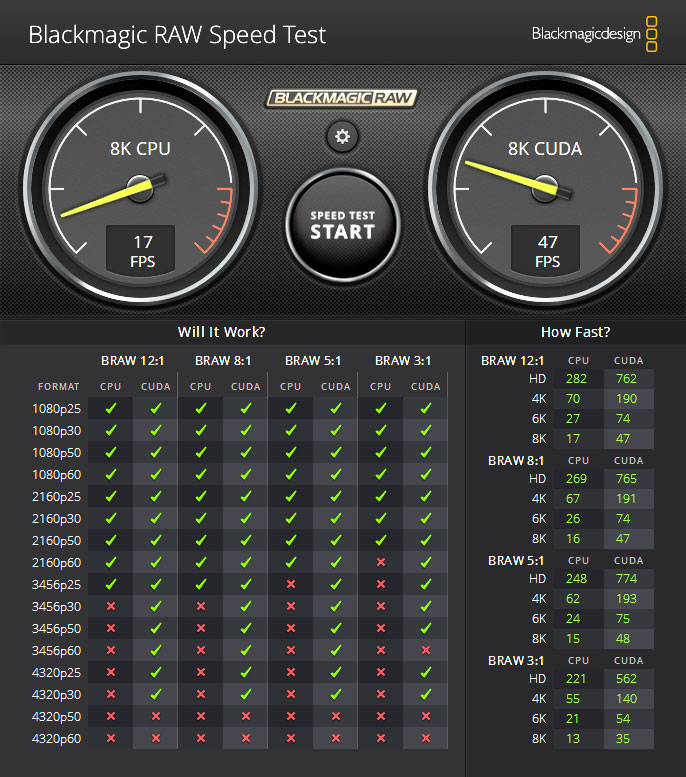The image size is (686, 777).
Task: Click BRAW 3:1 8K CUDA value 35
Action: point(623,738)
